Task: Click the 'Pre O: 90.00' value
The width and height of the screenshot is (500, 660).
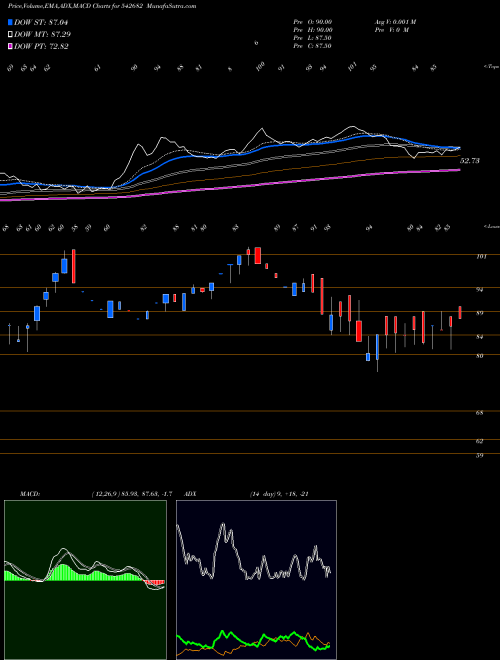Action: pyautogui.click(x=313, y=22)
